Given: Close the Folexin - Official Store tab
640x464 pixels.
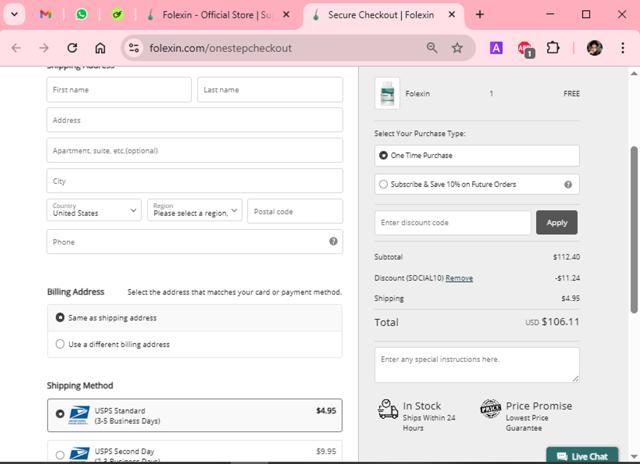Looking at the screenshot, I should coord(287,15).
